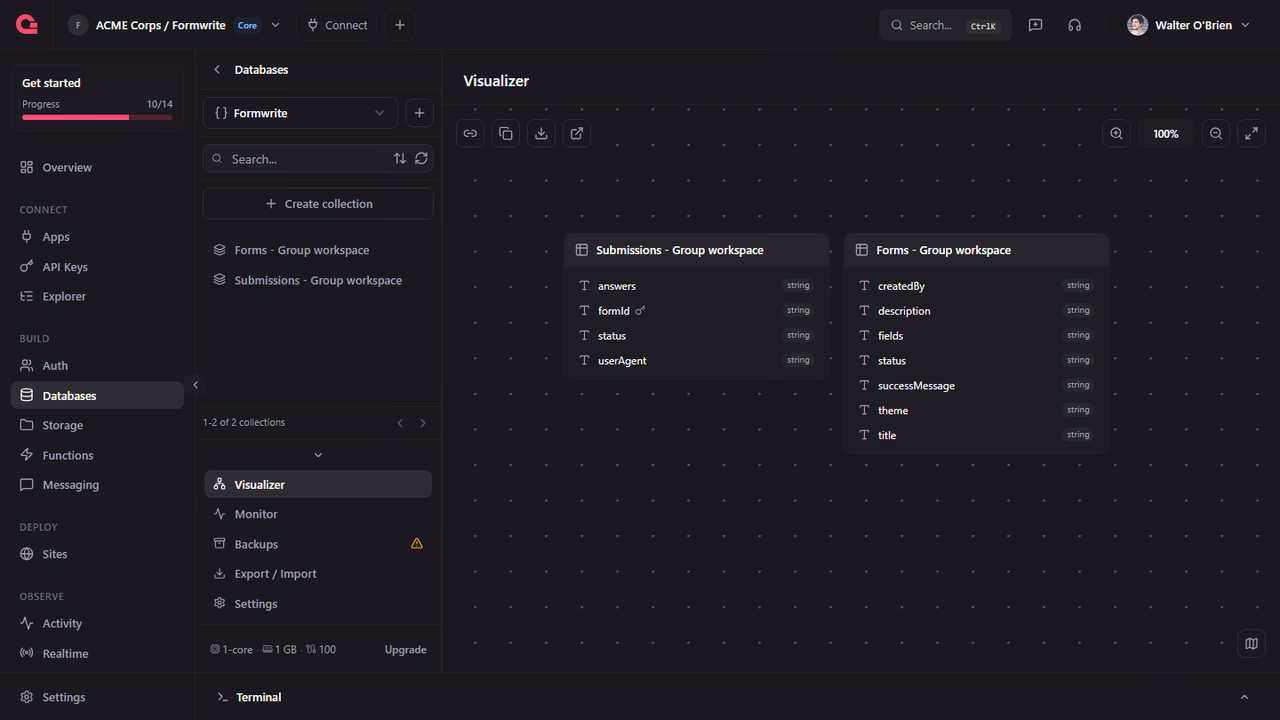The height and width of the screenshot is (720, 1280).
Task: Select Submissions - Group workspace in the collections list
Action: click(x=318, y=280)
